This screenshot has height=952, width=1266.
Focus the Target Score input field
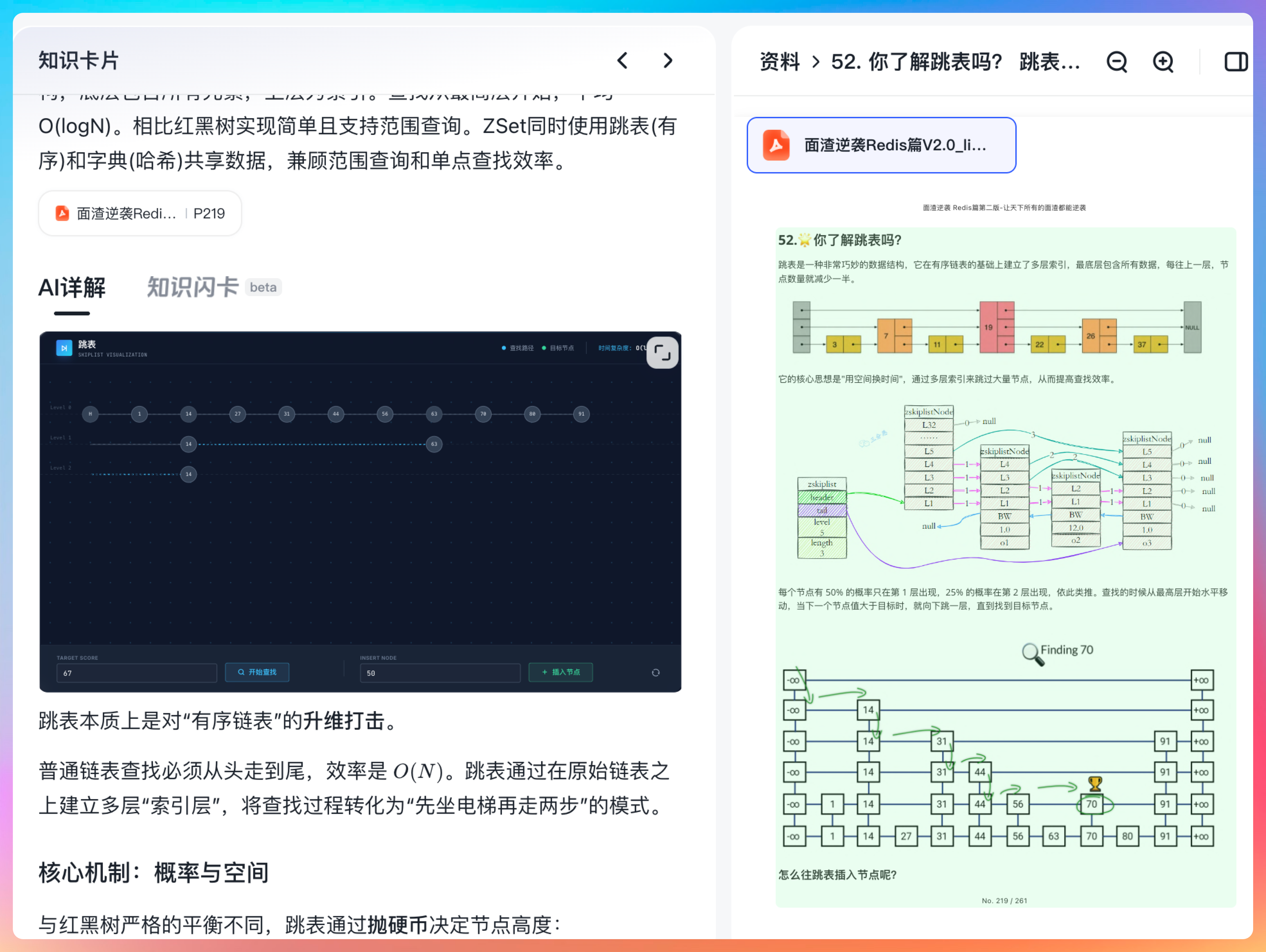tap(136, 673)
